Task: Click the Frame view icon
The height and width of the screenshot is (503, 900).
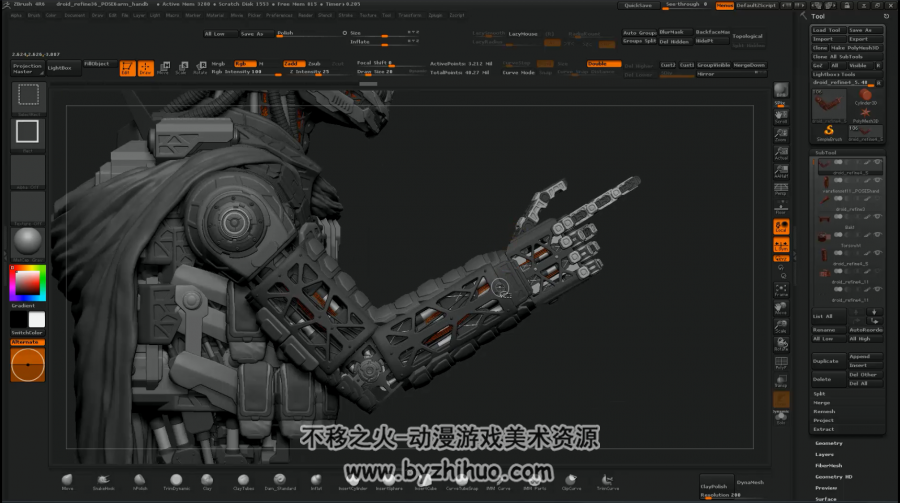Action: [781, 290]
